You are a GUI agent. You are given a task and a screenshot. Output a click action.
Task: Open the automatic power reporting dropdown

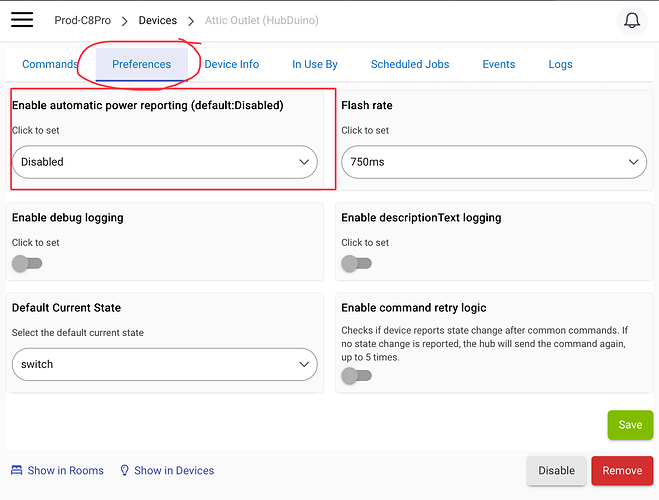(x=165, y=162)
